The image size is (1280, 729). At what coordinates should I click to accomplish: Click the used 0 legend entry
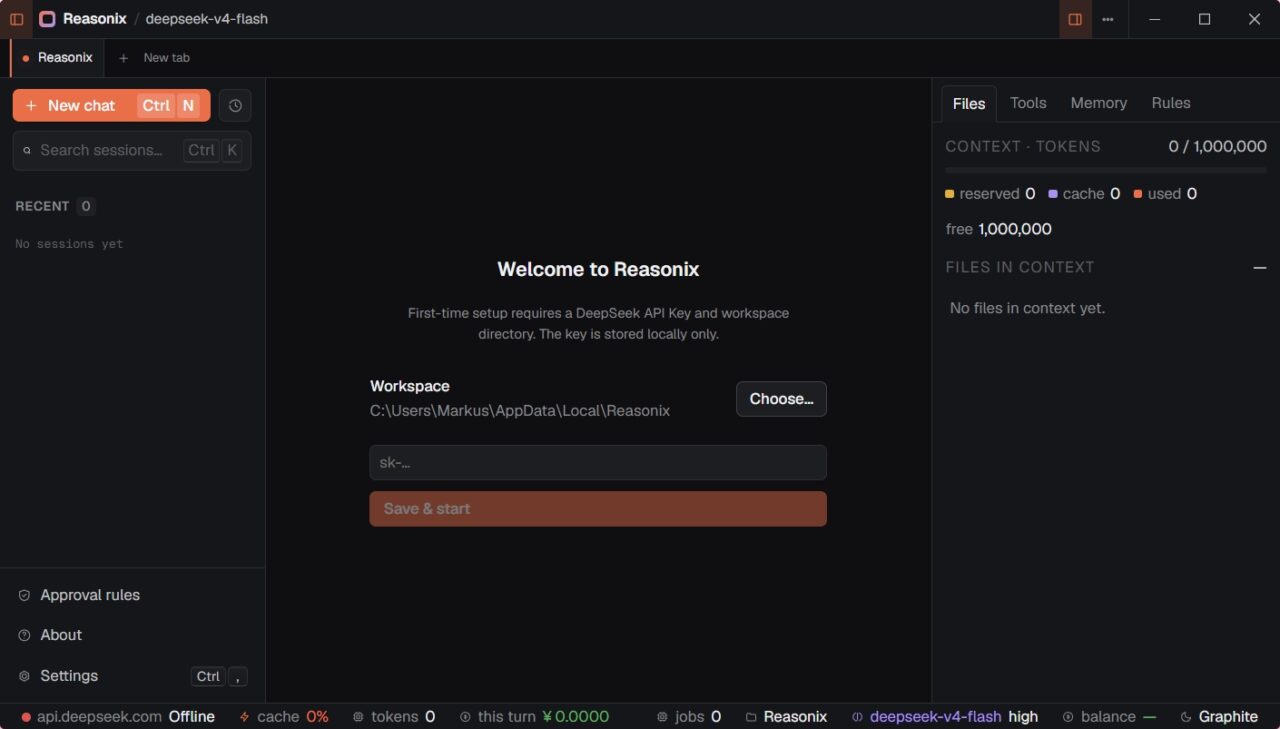click(x=1165, y=194)
